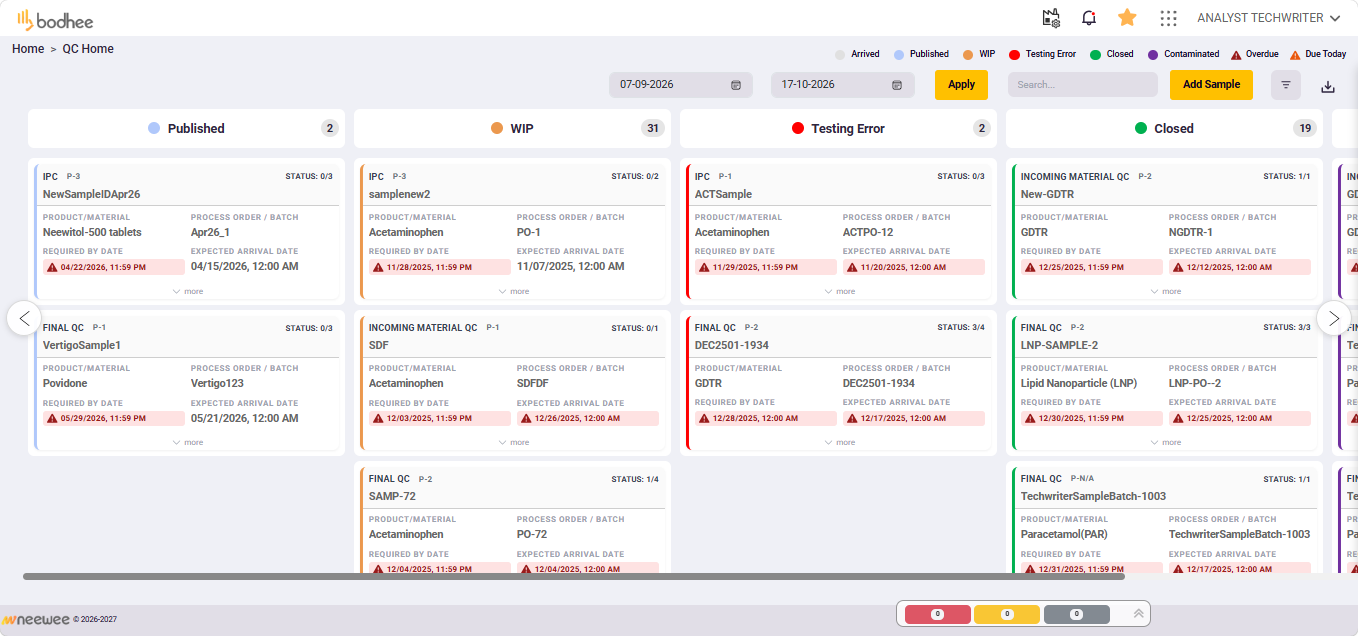
Task: Expand the bottom alerts panel with double chevron
Action: tap(1138, 614)
